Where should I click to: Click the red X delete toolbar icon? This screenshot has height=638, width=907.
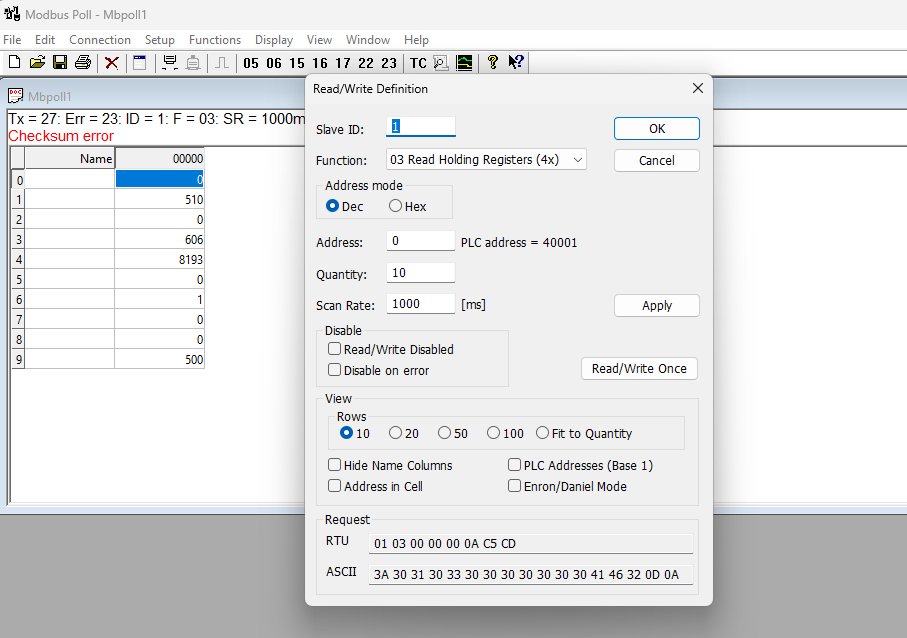[112, 63]
